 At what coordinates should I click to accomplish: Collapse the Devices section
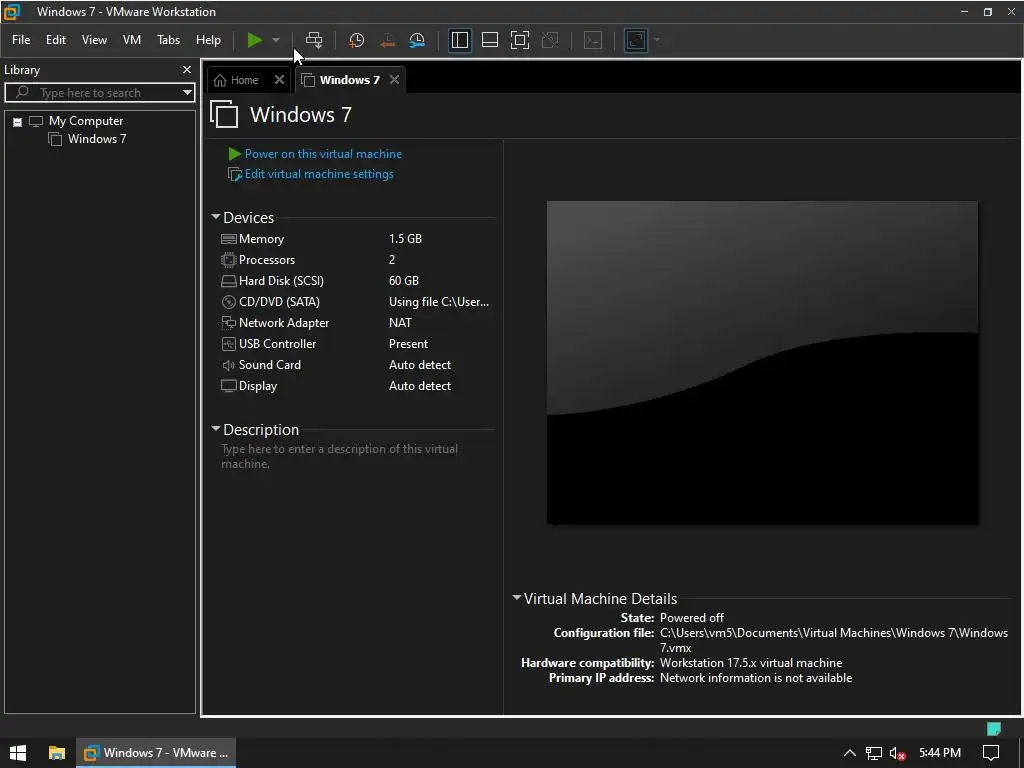(216, 217)
